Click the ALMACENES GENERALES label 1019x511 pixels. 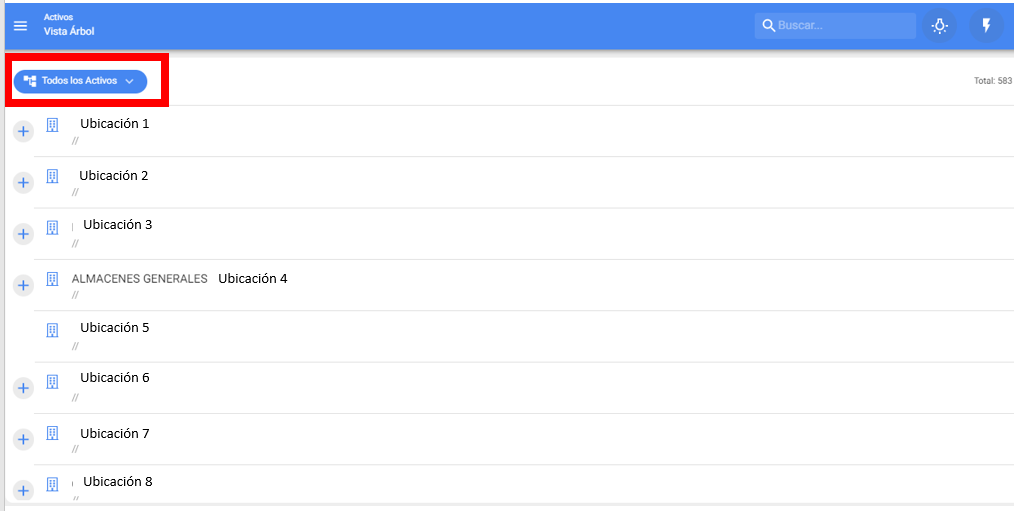(139, 279)
